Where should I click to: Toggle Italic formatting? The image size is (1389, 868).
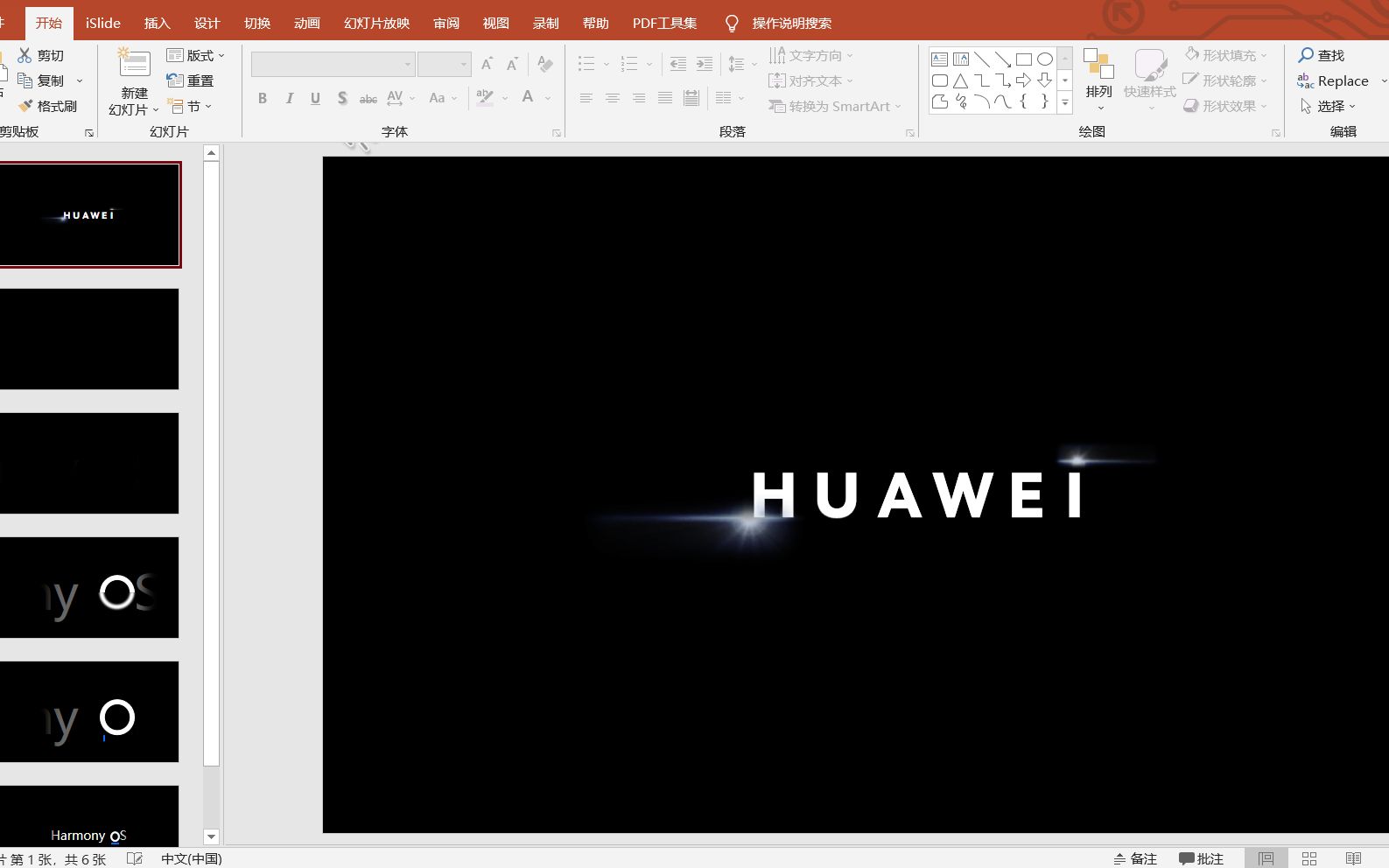(289, 98)
